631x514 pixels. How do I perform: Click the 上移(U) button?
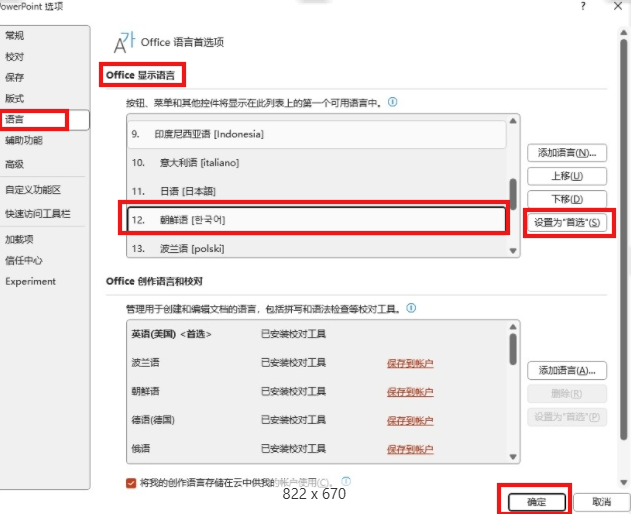(x=567, y=176)
